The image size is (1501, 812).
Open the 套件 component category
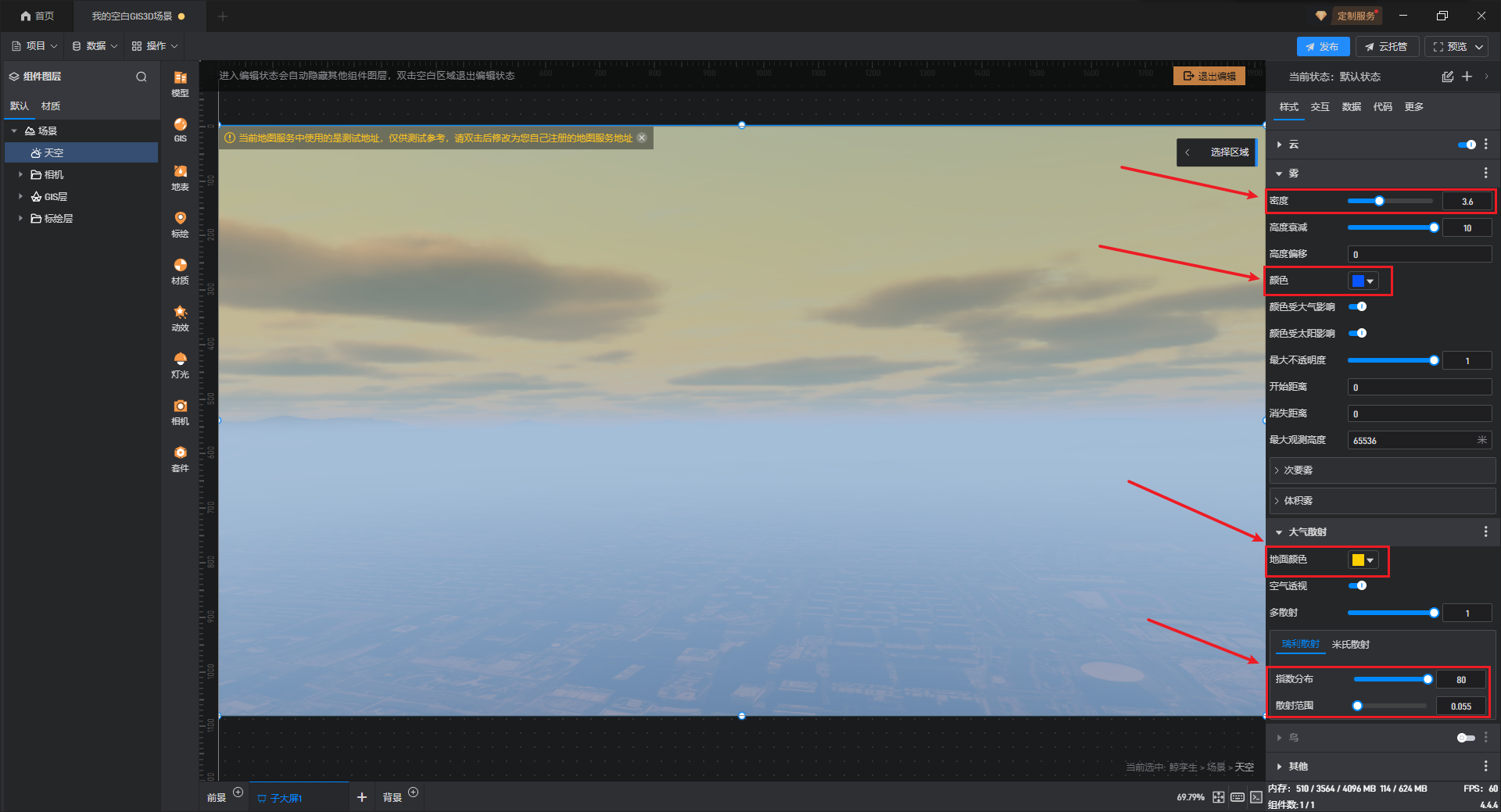click(180, 459)
